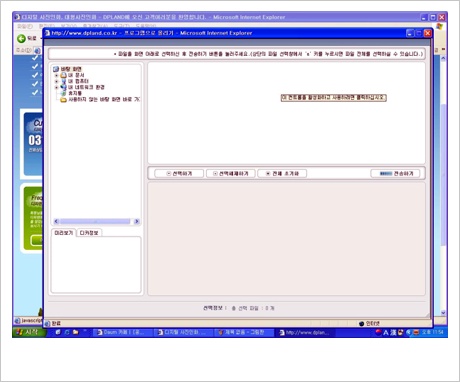This screenshot has width=460, height=382.
Task: Click the 내 컴퓨터 computer icon
Action: point(64,81)
